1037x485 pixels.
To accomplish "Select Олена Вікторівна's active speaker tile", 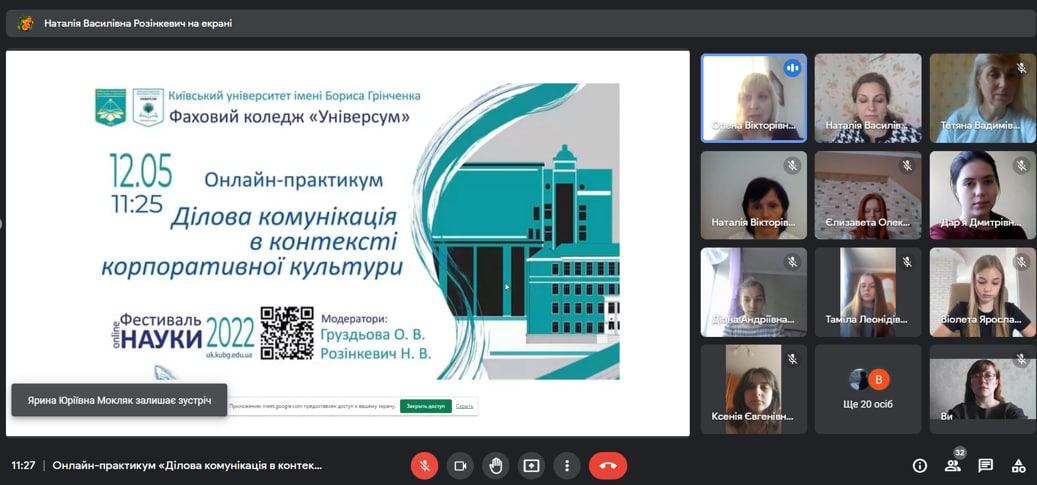I will 754,98.
